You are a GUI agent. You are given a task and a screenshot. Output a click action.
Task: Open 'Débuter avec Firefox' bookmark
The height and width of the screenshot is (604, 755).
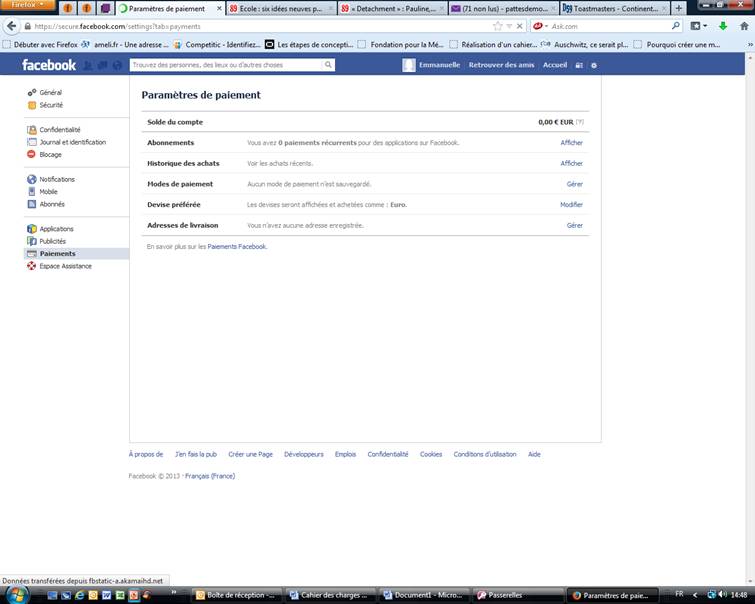(x=40, y=45)
